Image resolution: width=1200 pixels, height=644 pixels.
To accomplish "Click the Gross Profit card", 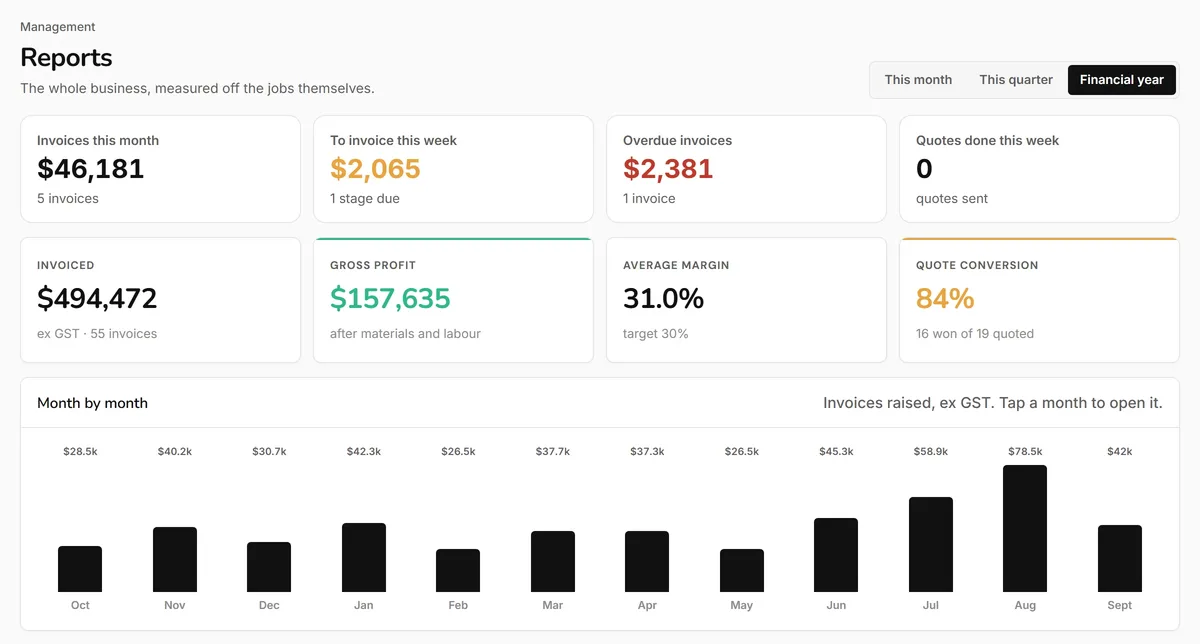I will click(x=453, y=300).
